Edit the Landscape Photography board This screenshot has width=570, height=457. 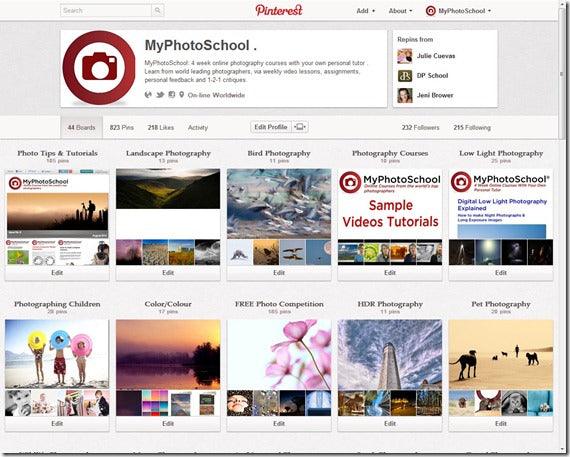pyautogui.click(x=168, y=273)
